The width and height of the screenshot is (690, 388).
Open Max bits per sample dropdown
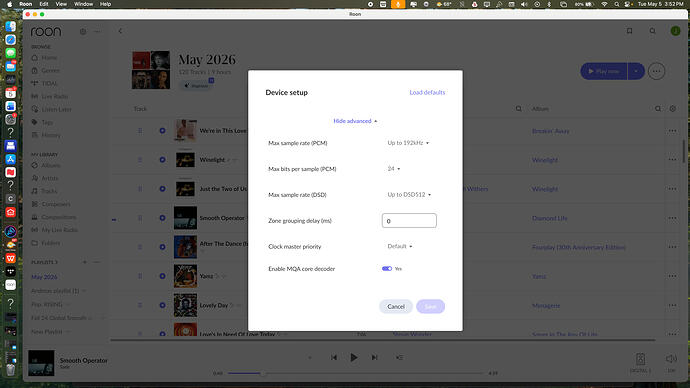point(393,169)
